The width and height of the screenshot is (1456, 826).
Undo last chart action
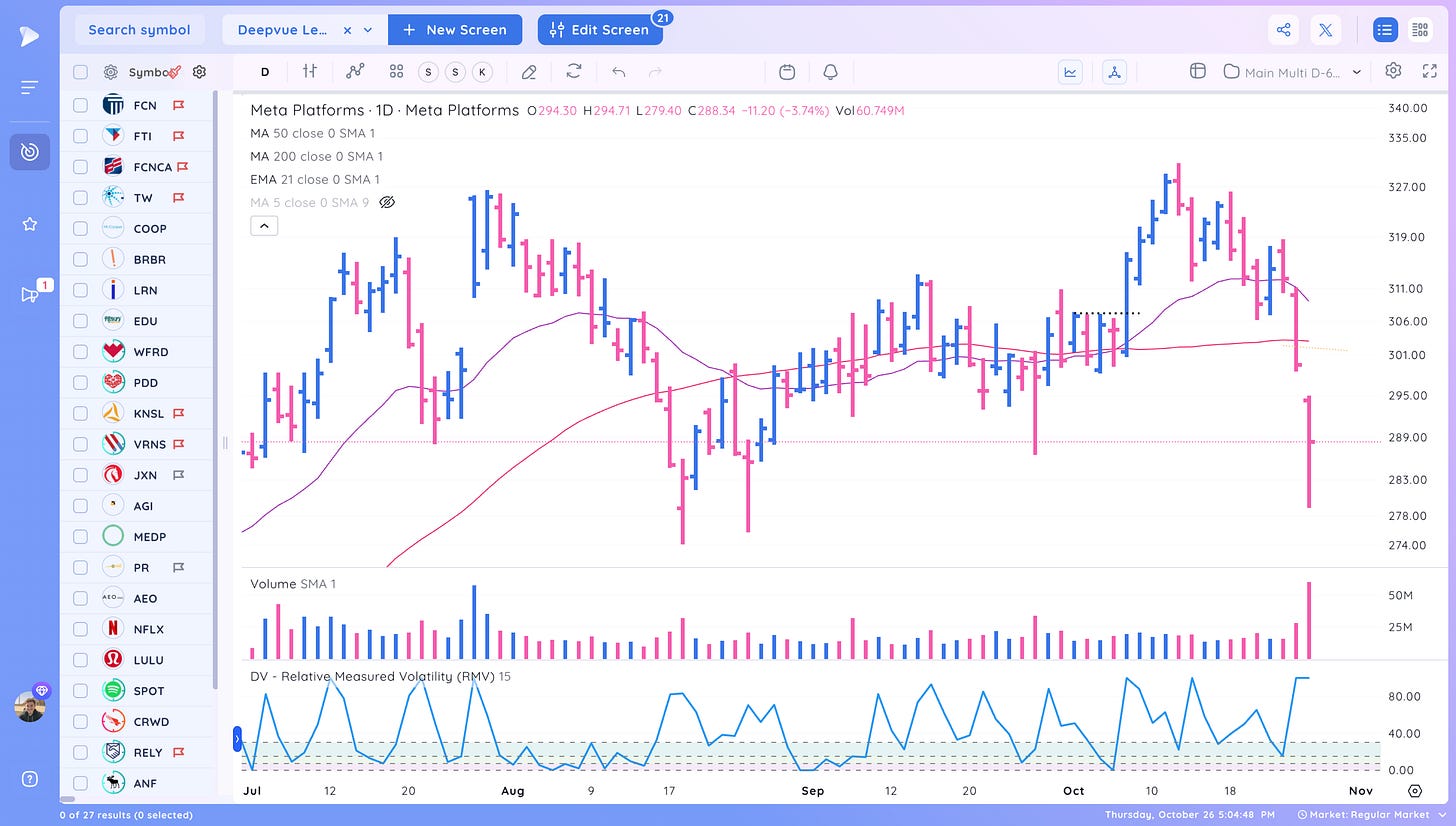pos(618,71)
